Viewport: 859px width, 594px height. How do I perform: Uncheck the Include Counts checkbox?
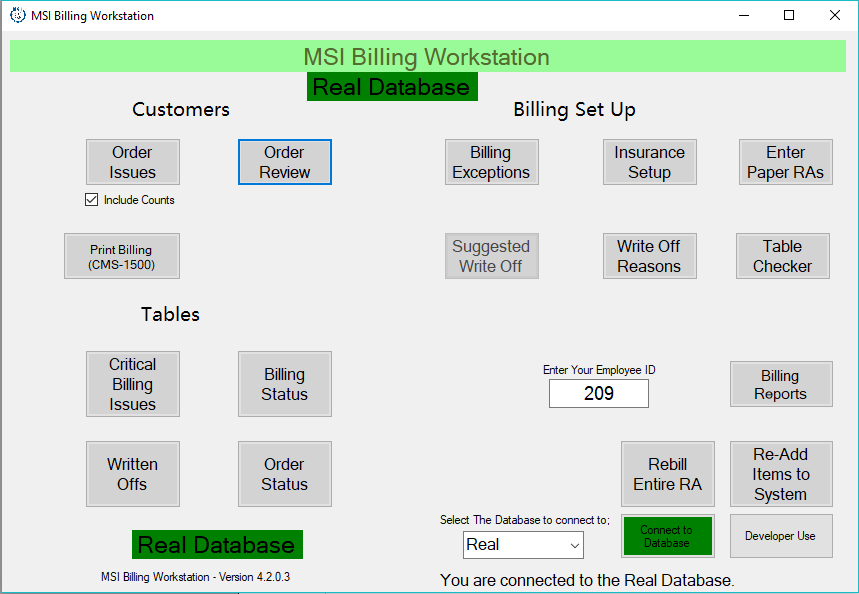pyautogui.click(x=92, y=200)
